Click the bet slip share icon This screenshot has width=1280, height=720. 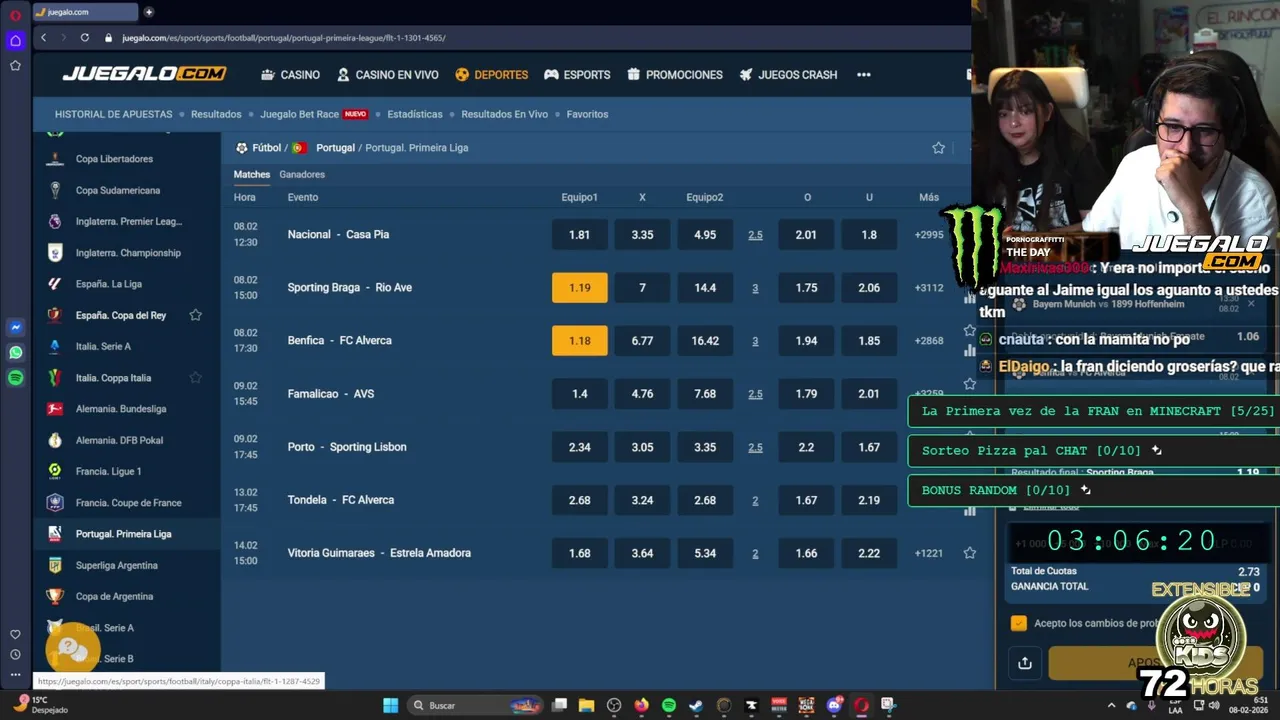coord(1025,663)
